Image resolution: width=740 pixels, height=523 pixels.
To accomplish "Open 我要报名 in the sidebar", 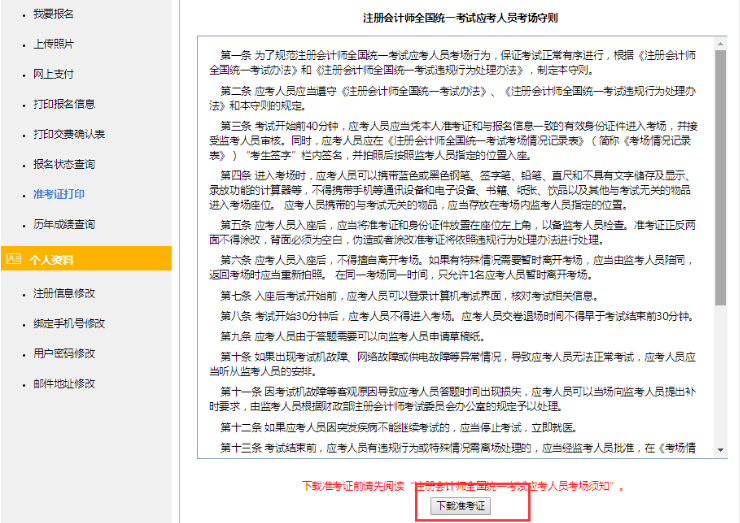I will 53,14.
